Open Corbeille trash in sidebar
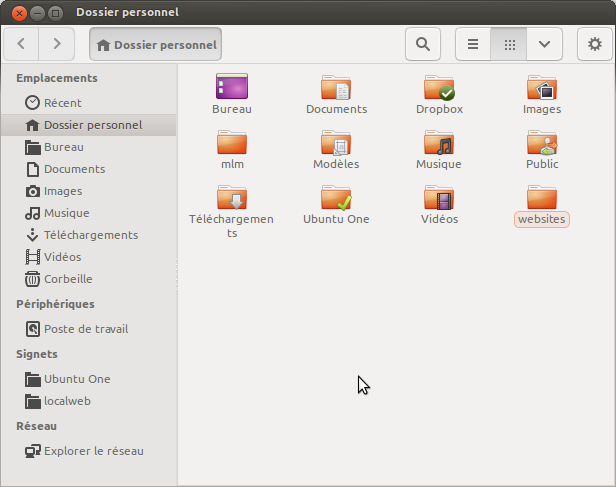 click(88, 279)
